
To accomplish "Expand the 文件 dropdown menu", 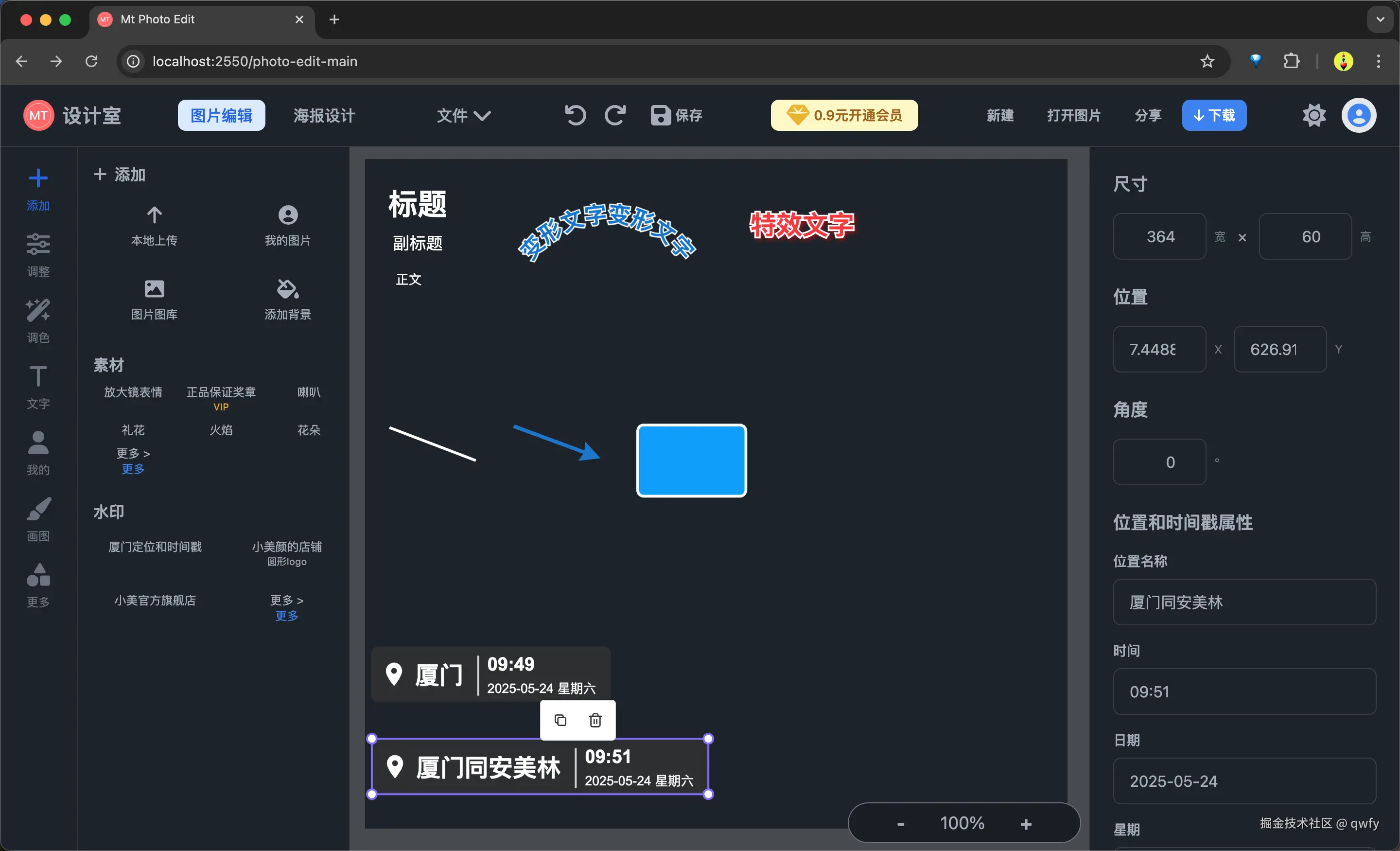I will 463,115.
